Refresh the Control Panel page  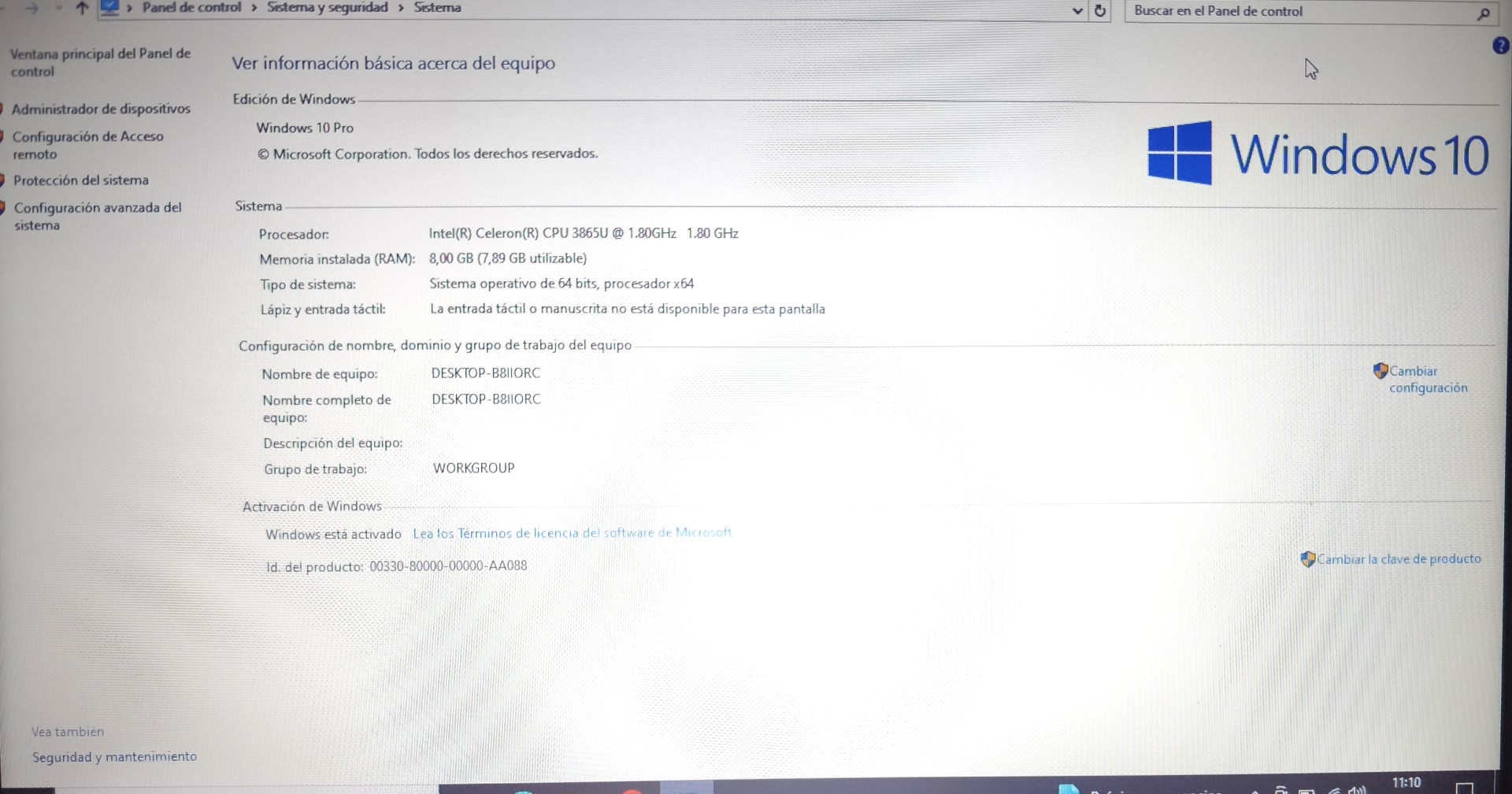point(1100,11)
